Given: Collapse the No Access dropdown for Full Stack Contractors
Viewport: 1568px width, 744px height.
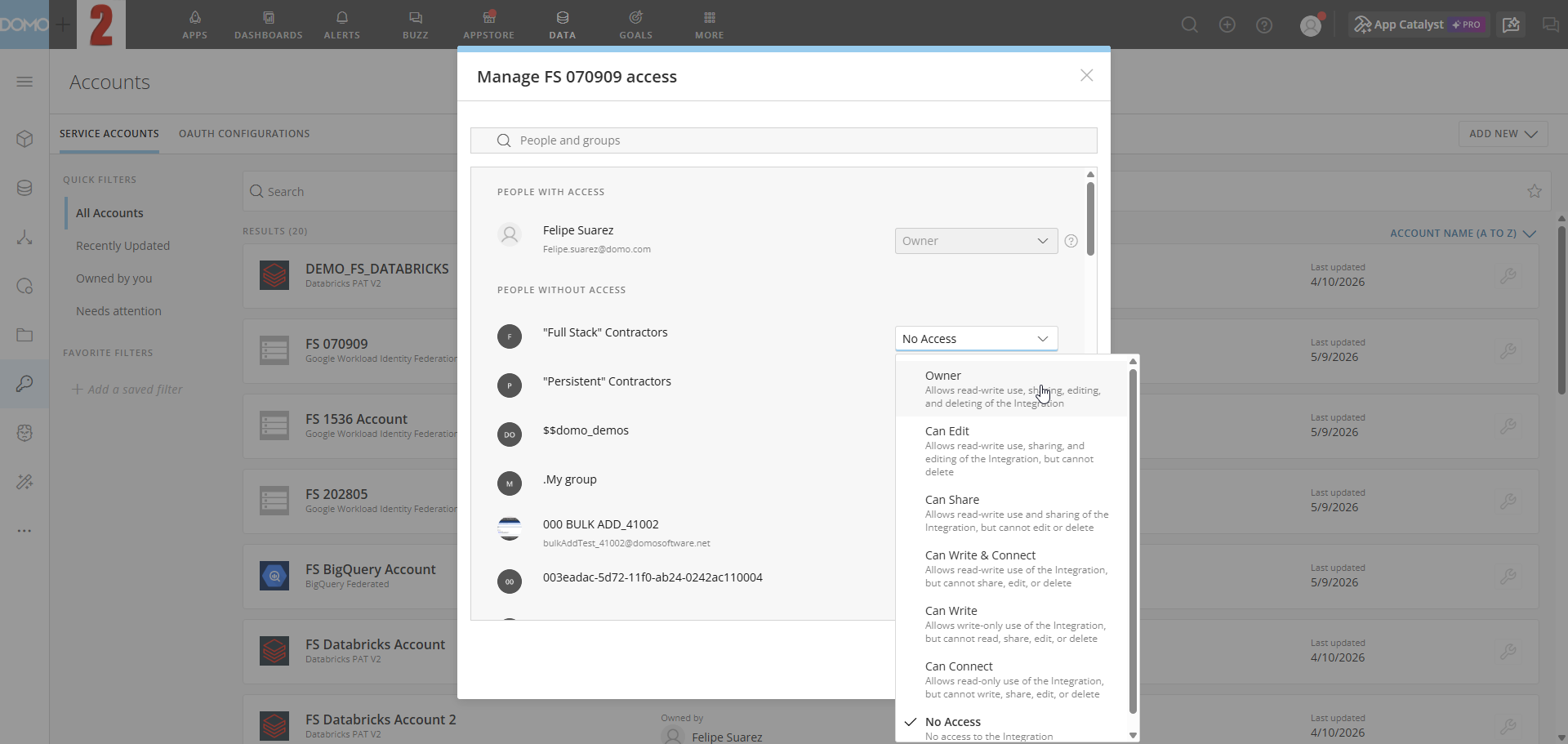Looking at the screenshot, I should (976, 339).
